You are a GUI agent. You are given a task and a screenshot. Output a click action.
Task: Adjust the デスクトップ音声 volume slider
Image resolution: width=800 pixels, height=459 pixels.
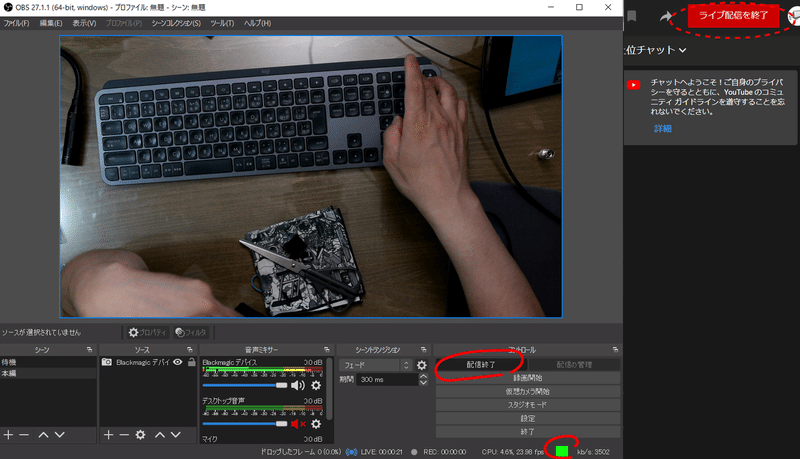point(245,424)
